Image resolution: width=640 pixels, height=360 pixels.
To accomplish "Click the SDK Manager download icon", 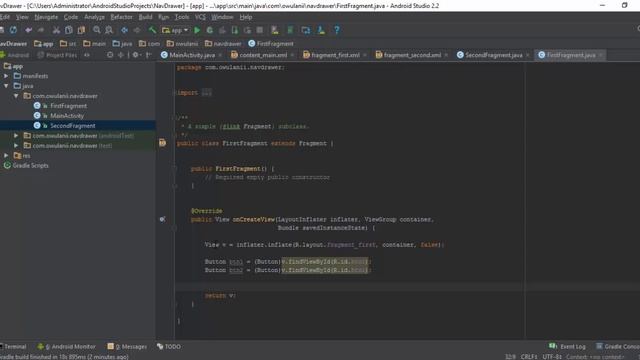I will tap(321, 30).
